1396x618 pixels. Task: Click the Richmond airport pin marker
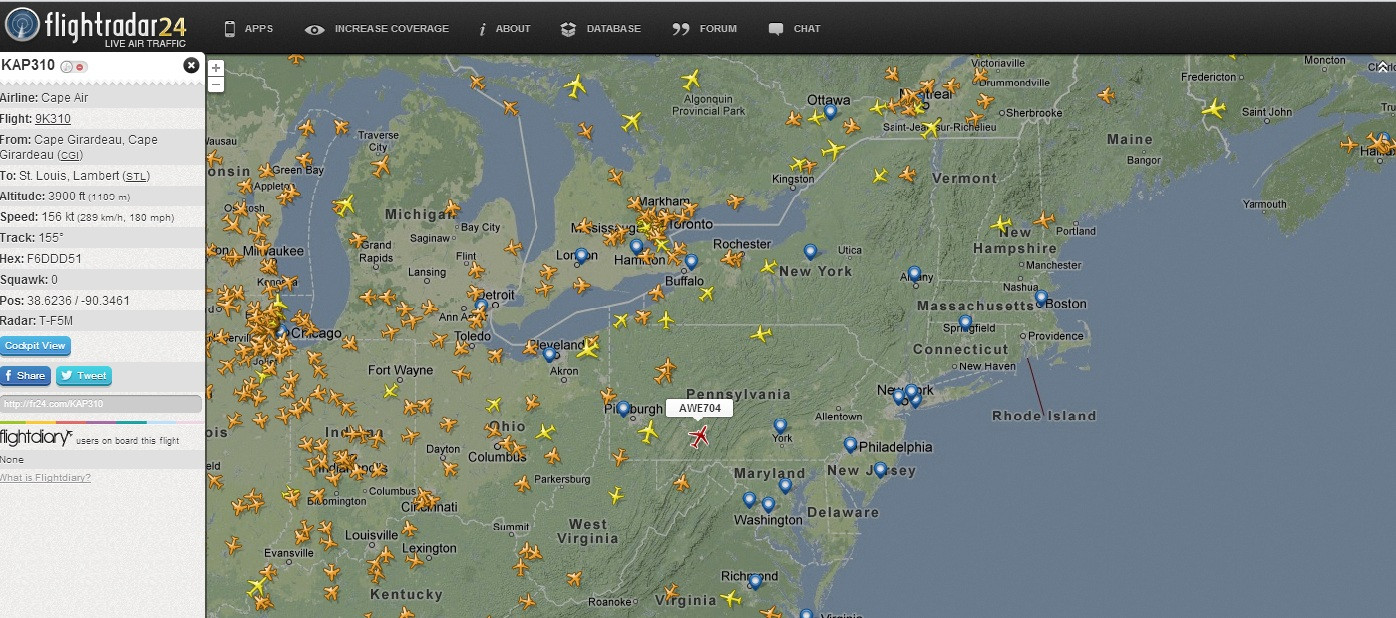tap(755, 581)
